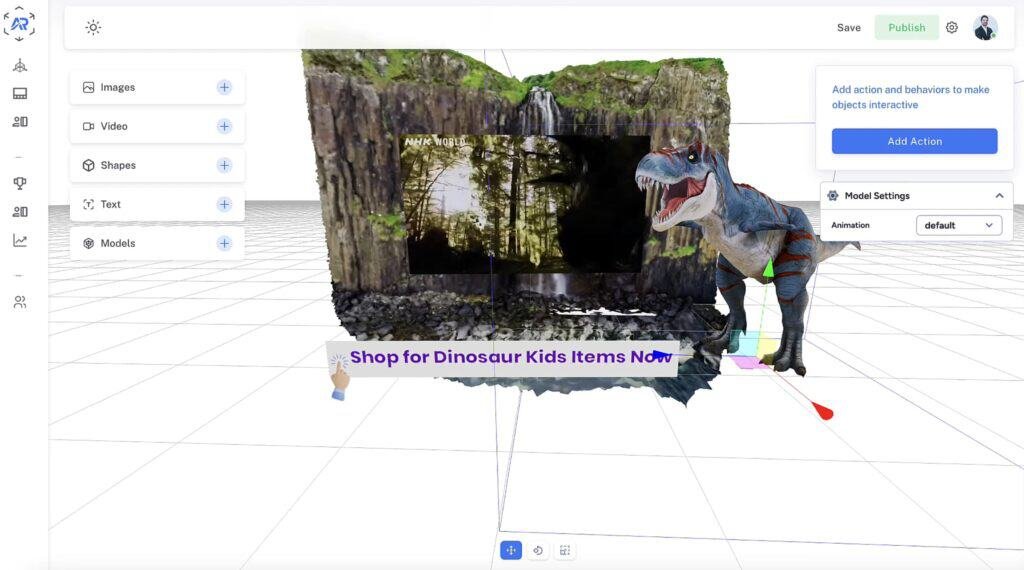
Task: Toggle the sun lighting mode icon
Action: (93, 28)
